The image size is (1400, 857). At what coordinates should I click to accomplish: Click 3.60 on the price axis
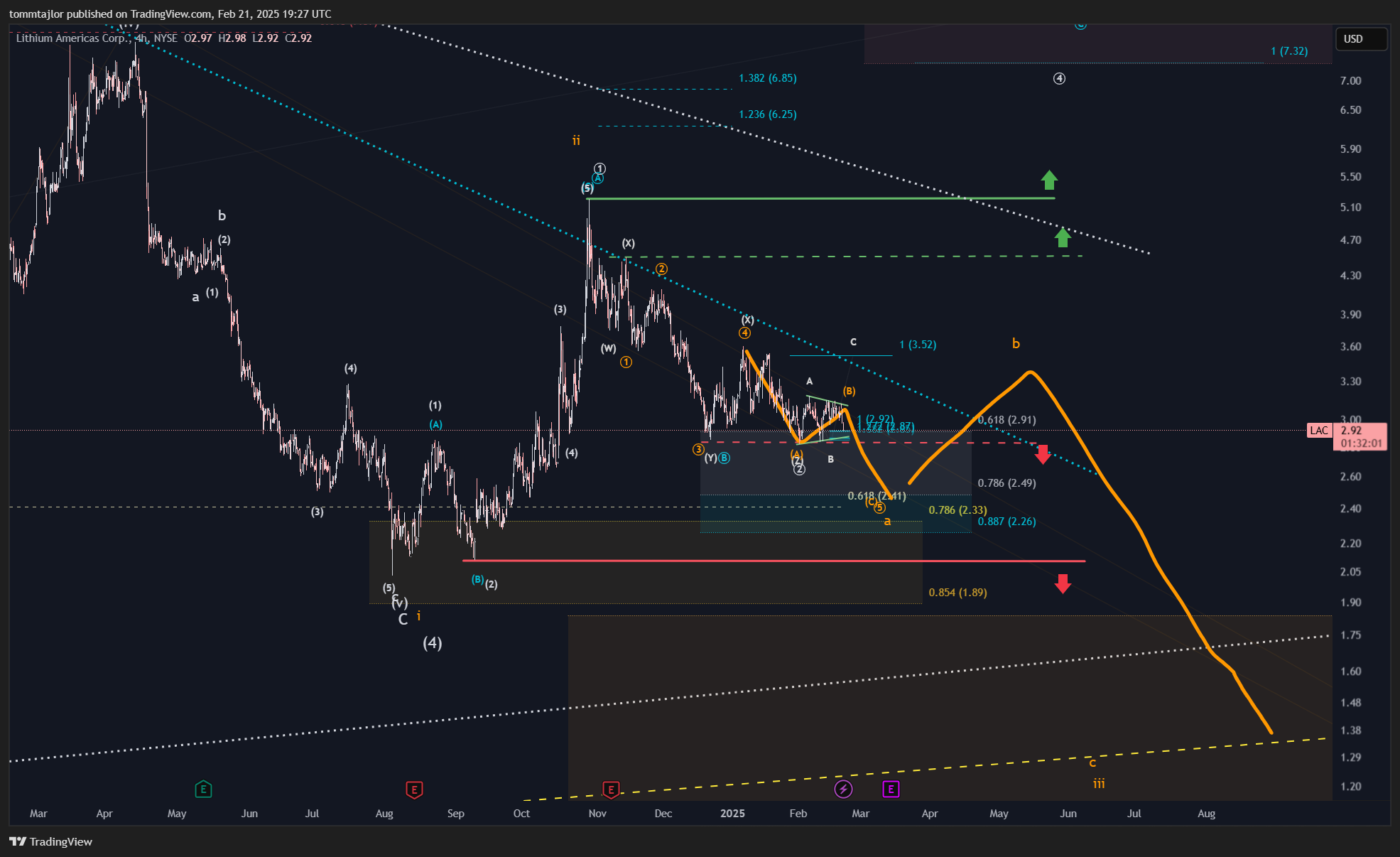[x=1350, y=347]
